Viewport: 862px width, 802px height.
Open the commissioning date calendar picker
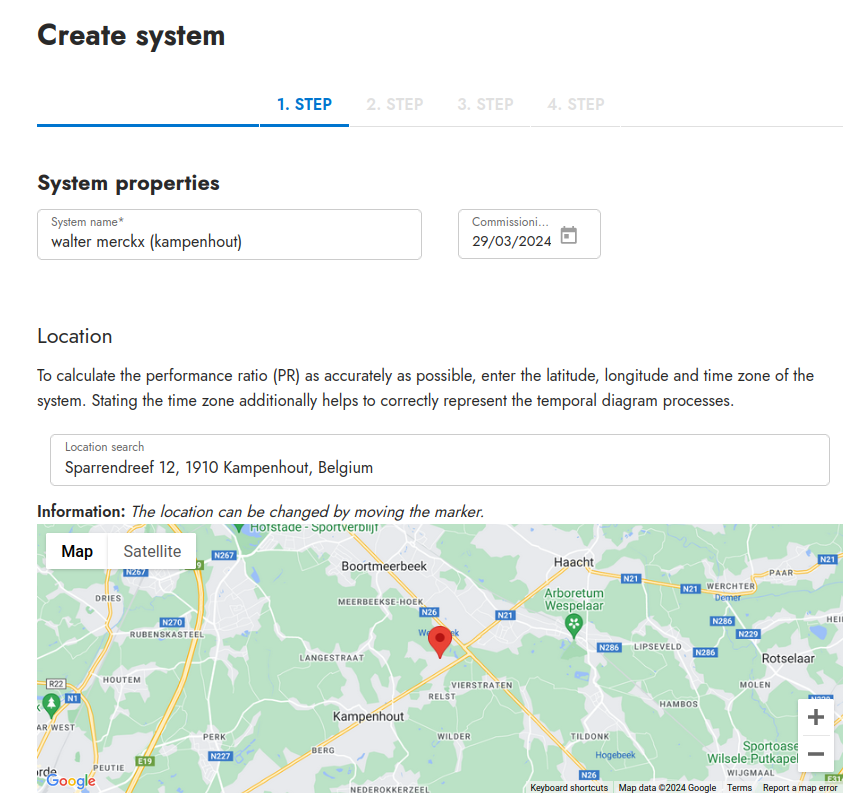[568, 236]
